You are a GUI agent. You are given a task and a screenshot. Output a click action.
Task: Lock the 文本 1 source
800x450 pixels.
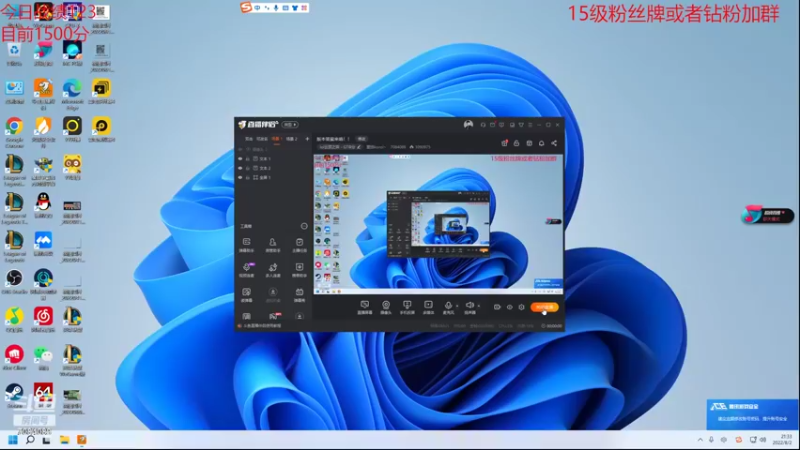(x=248, y=159)
